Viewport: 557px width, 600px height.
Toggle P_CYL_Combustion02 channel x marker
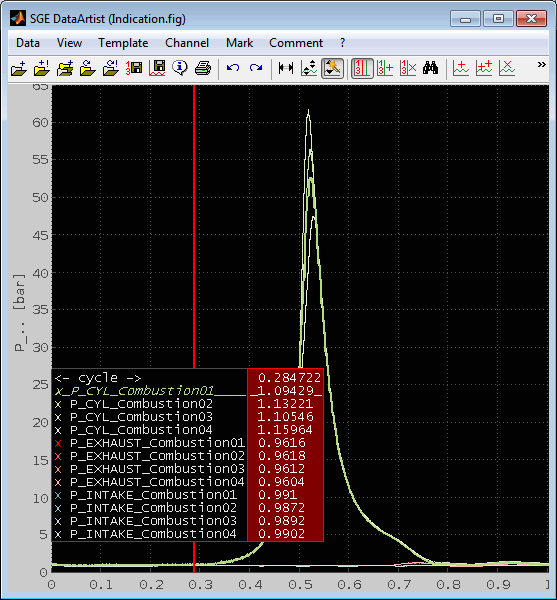[x=58, y=404]
